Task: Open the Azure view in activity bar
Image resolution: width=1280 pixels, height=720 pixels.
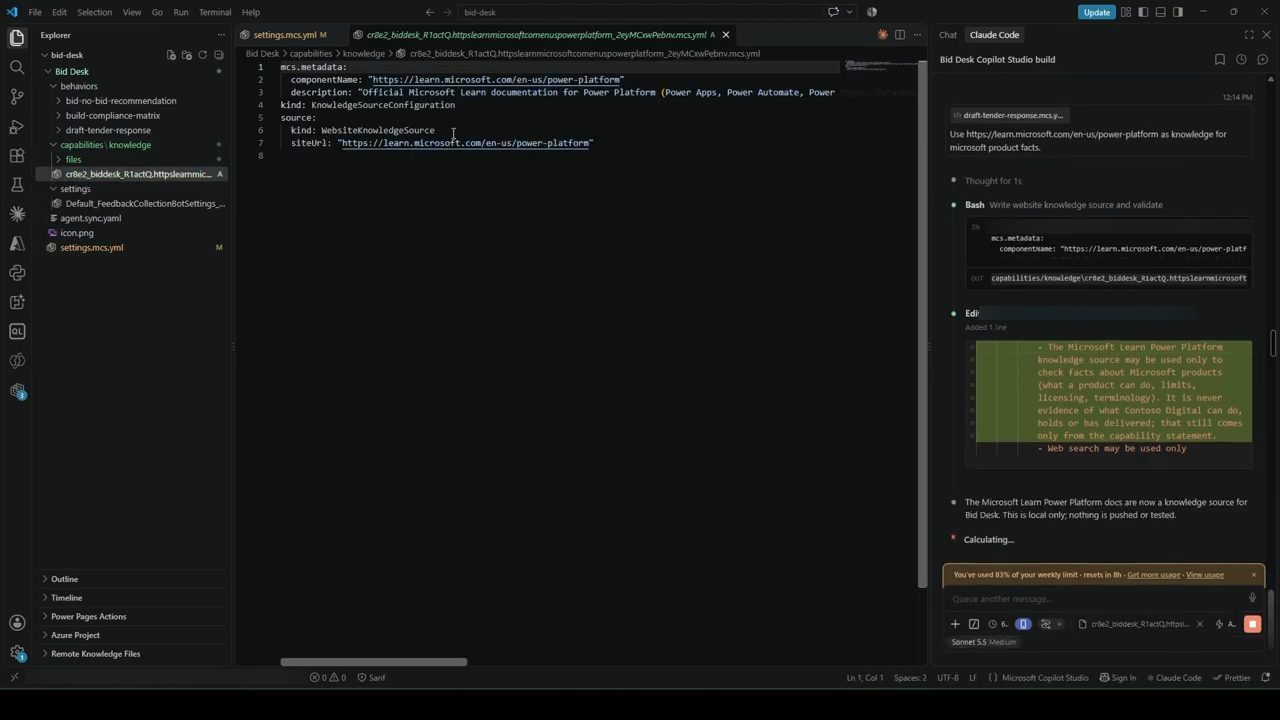Action: click(17, 243)
